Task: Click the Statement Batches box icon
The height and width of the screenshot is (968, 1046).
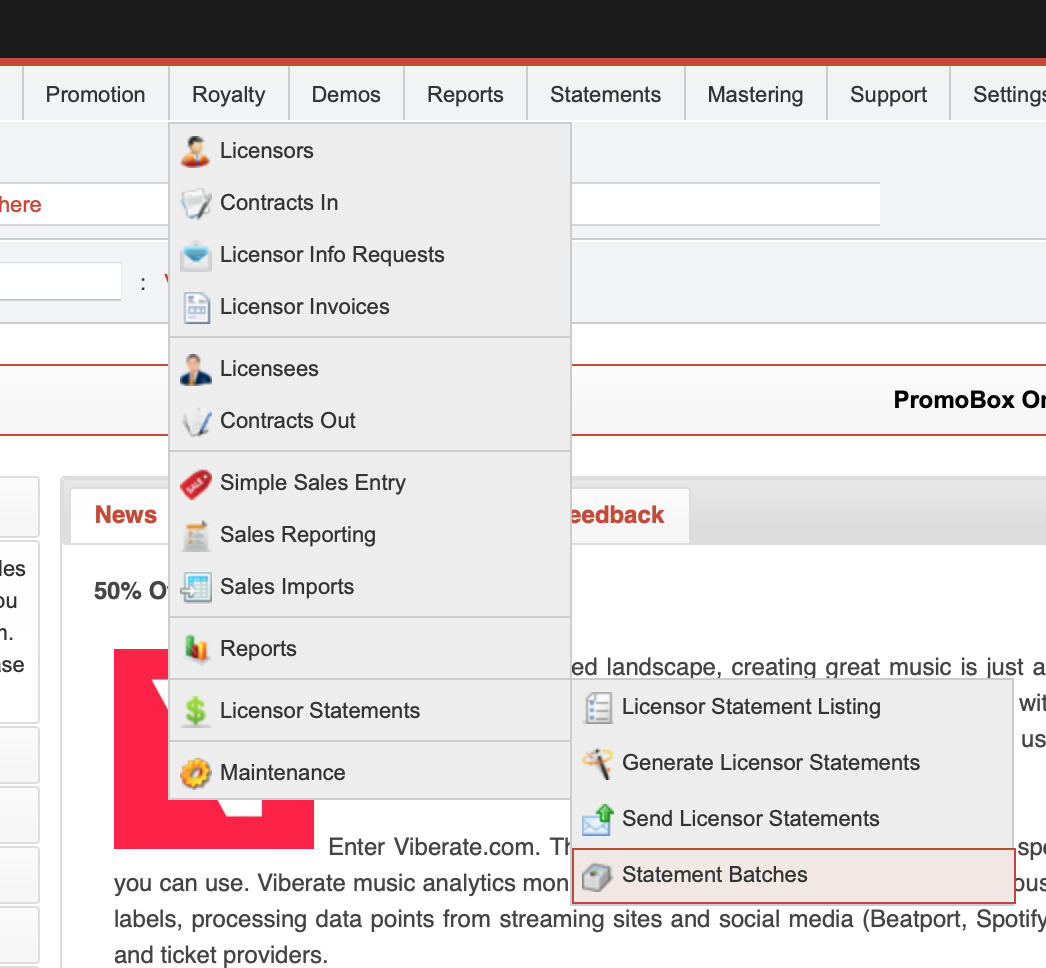Action: tap(597, 875)
